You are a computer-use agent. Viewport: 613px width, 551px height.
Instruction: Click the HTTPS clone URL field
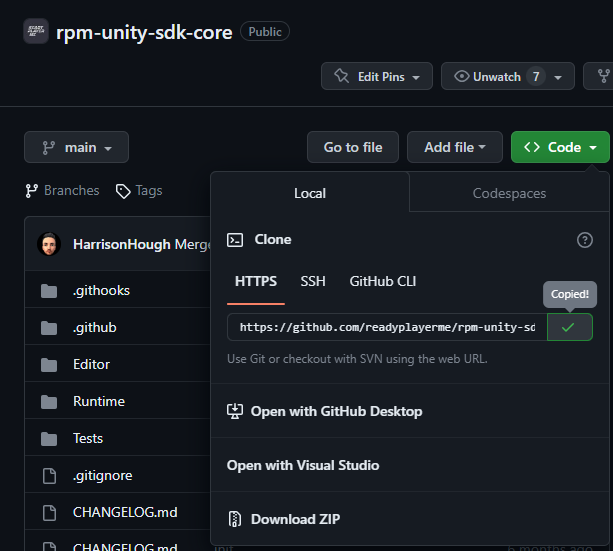[x=387, y=327]
